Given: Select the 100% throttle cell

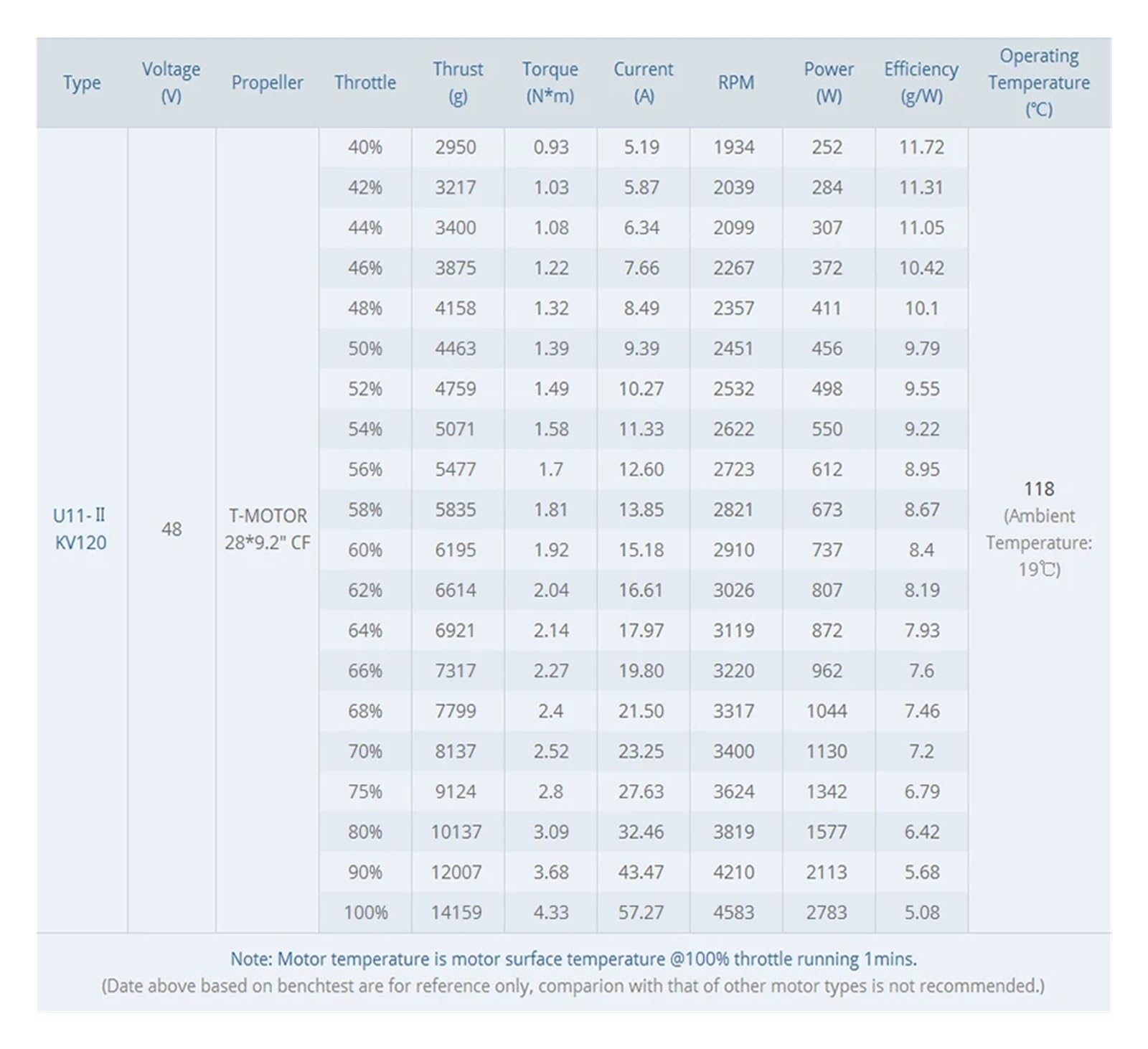Looking at the screenshot, I should point(365,913).
